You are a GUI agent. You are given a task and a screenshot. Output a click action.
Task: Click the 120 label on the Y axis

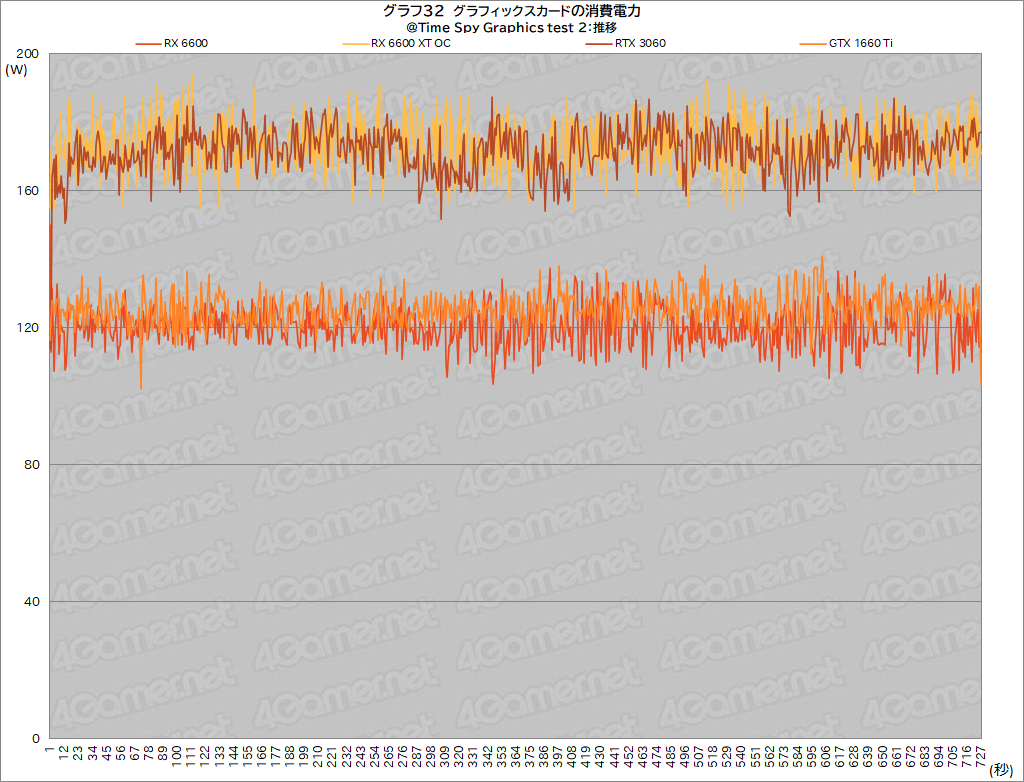pyautogui.click(x=29, y=328)
